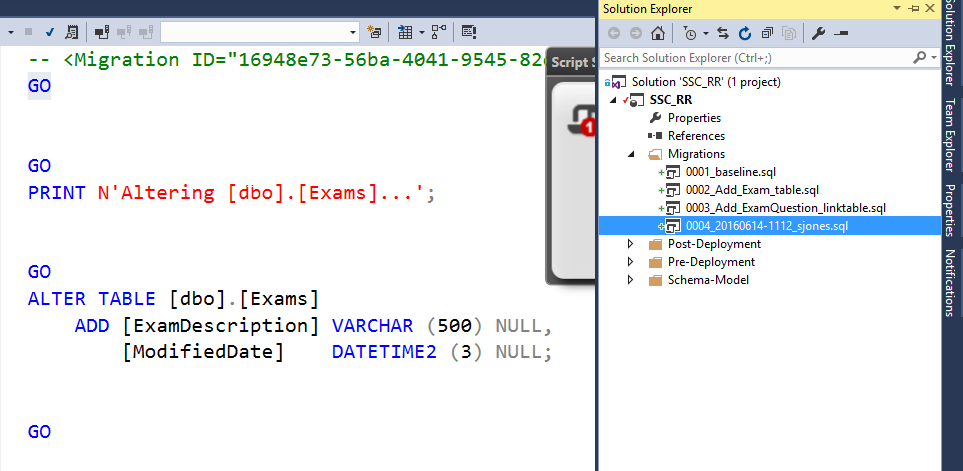Expand the Post-Deployment folder
This screenshot has width=963, height=471.
[630, 244]
